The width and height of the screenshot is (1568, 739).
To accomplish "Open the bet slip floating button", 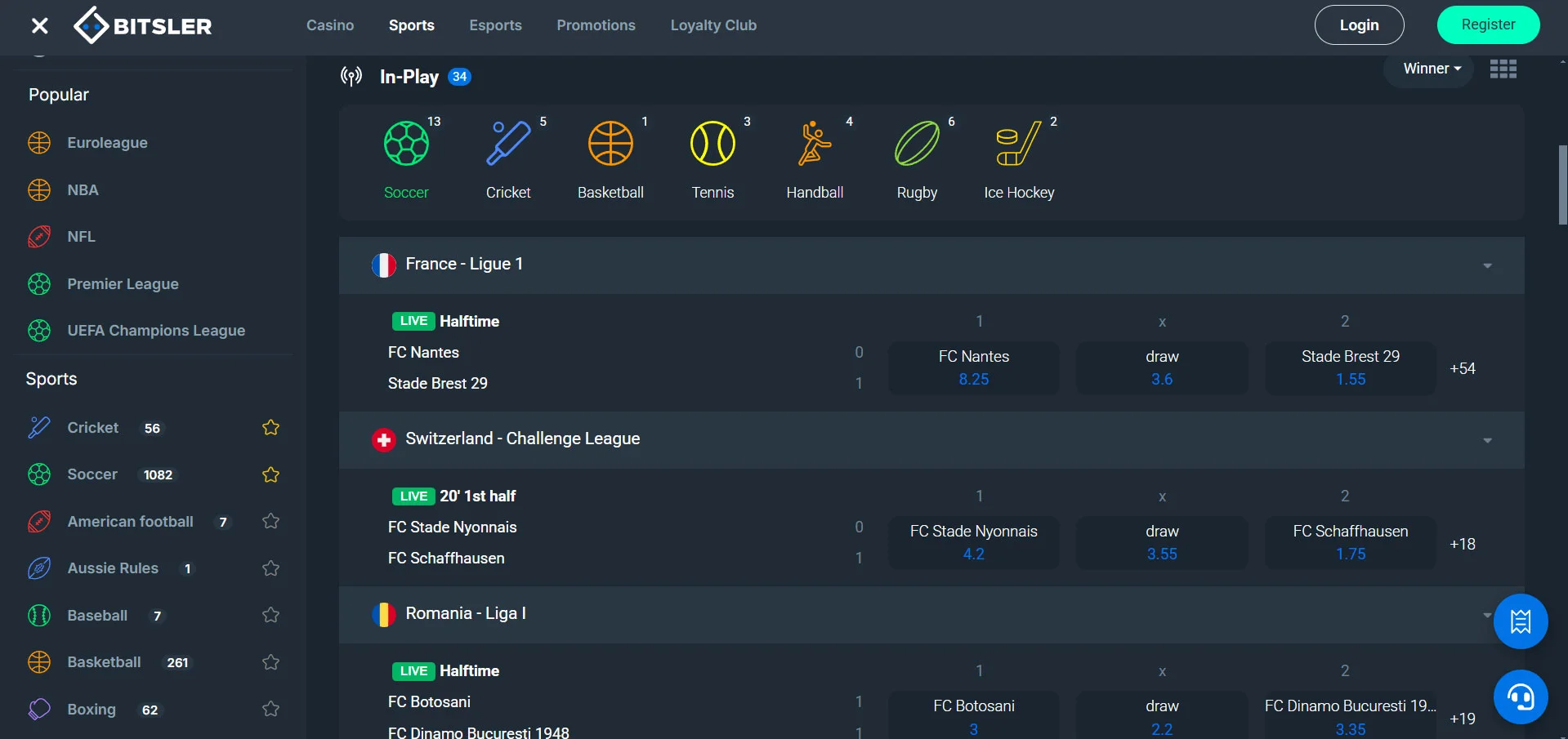I will point(1521,621).
